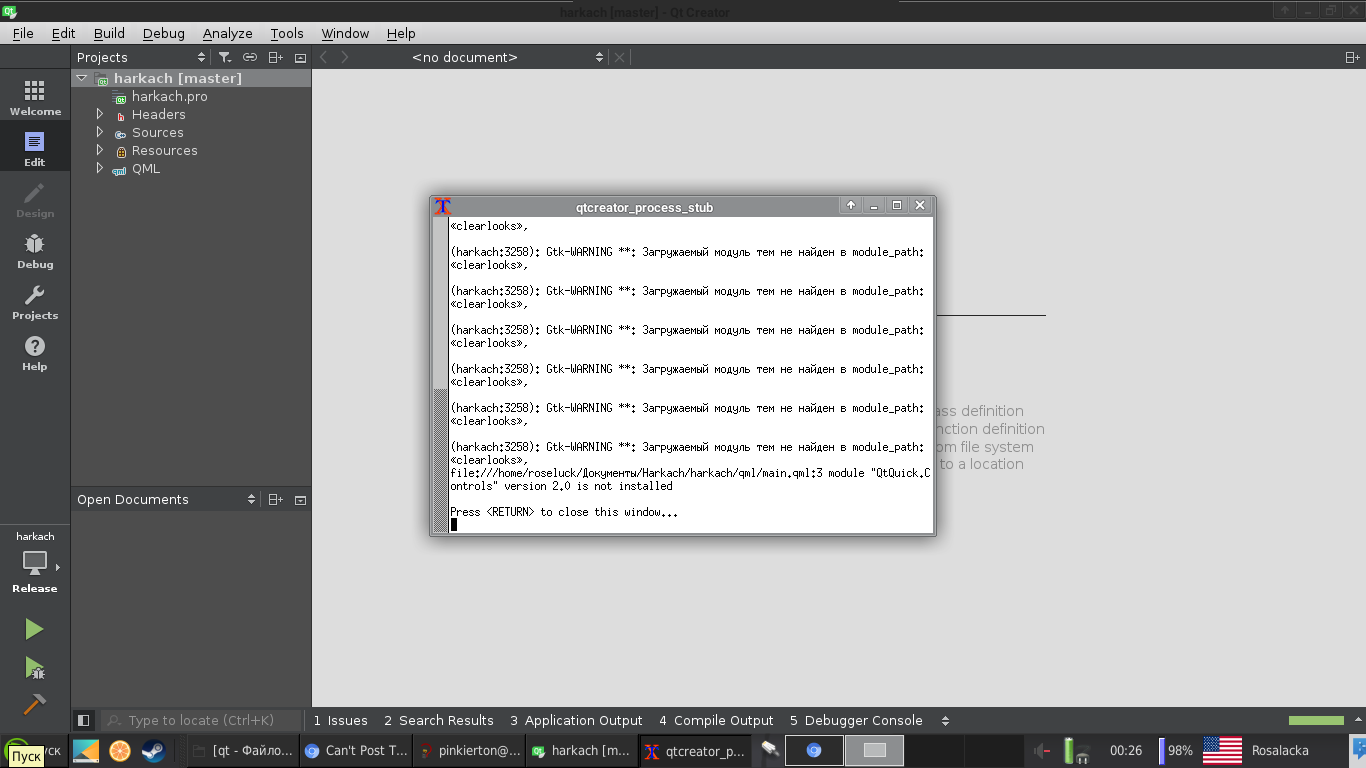Open Help mode
Viewport: 1366px width, 768px height.
point(35,353)
